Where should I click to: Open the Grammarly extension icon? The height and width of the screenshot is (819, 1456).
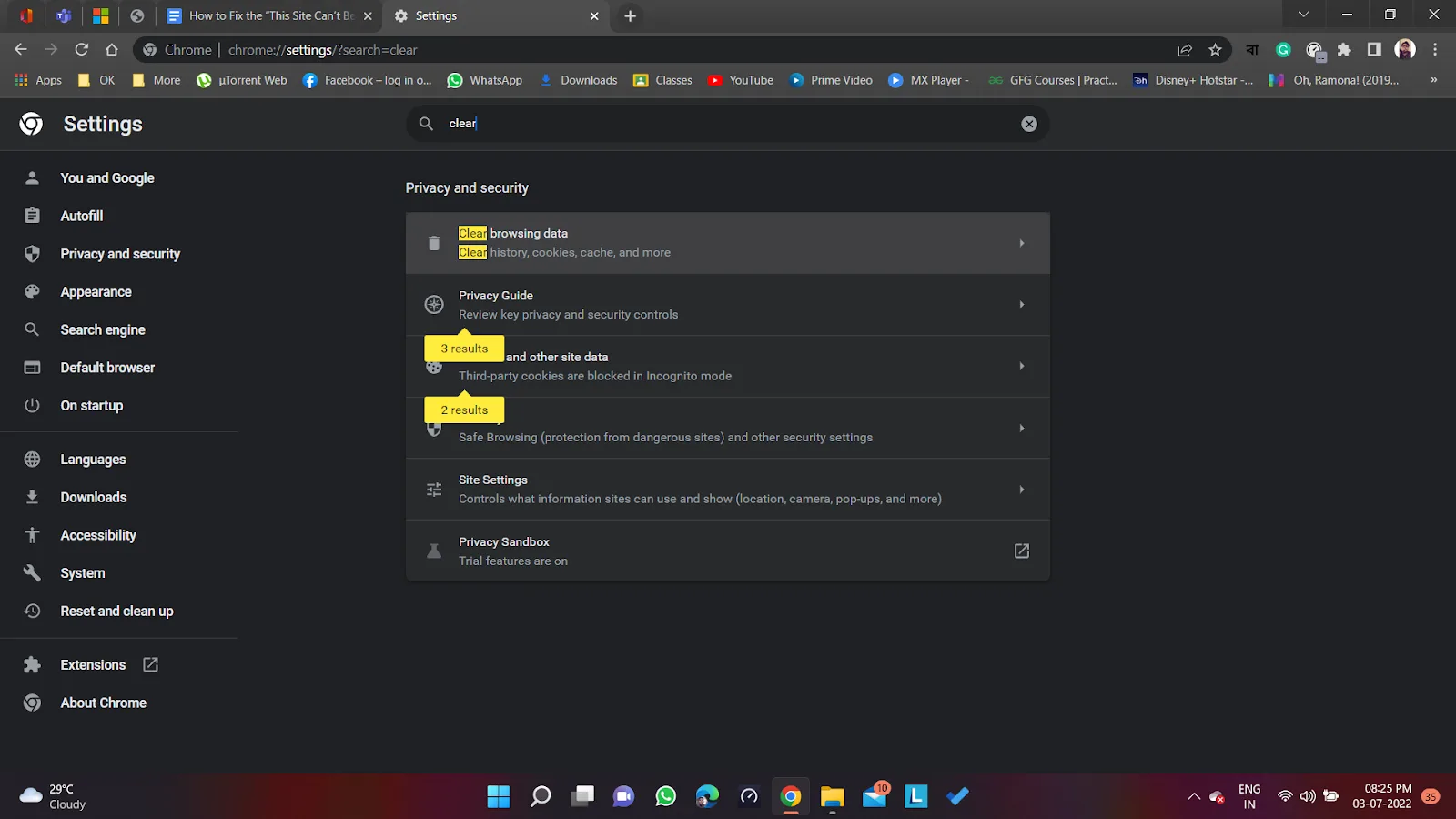click(x=1283, y=50)
